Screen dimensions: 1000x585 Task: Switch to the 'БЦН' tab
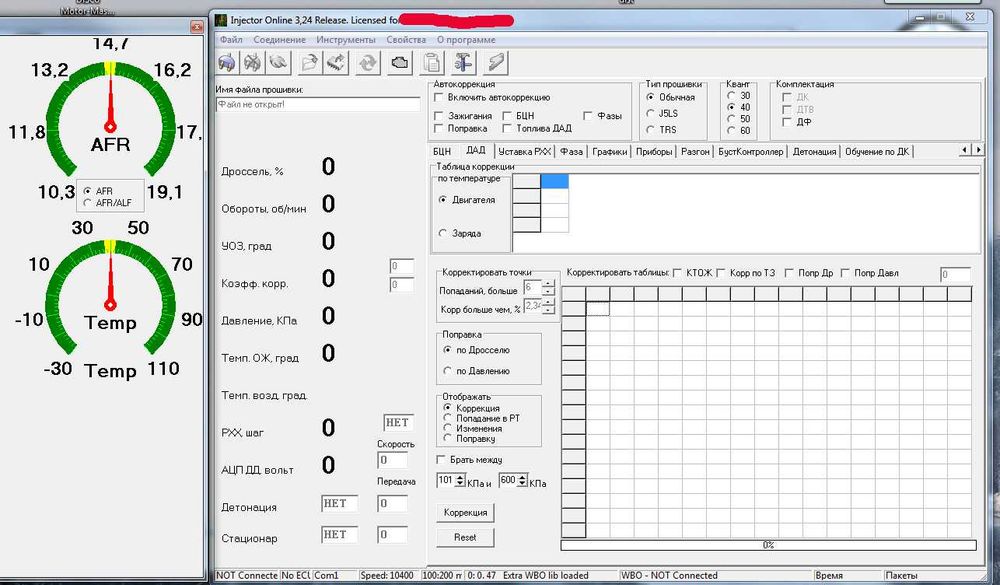[442, 152]
